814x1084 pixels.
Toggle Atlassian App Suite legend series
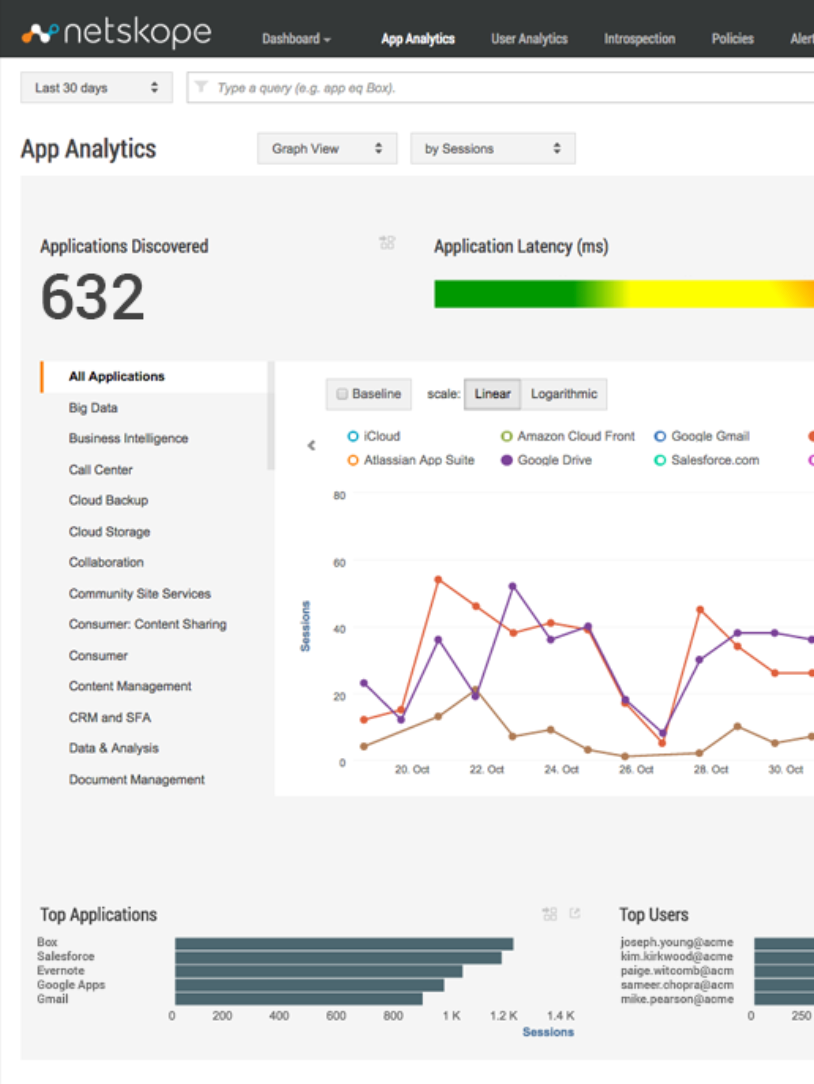[411, 460]
